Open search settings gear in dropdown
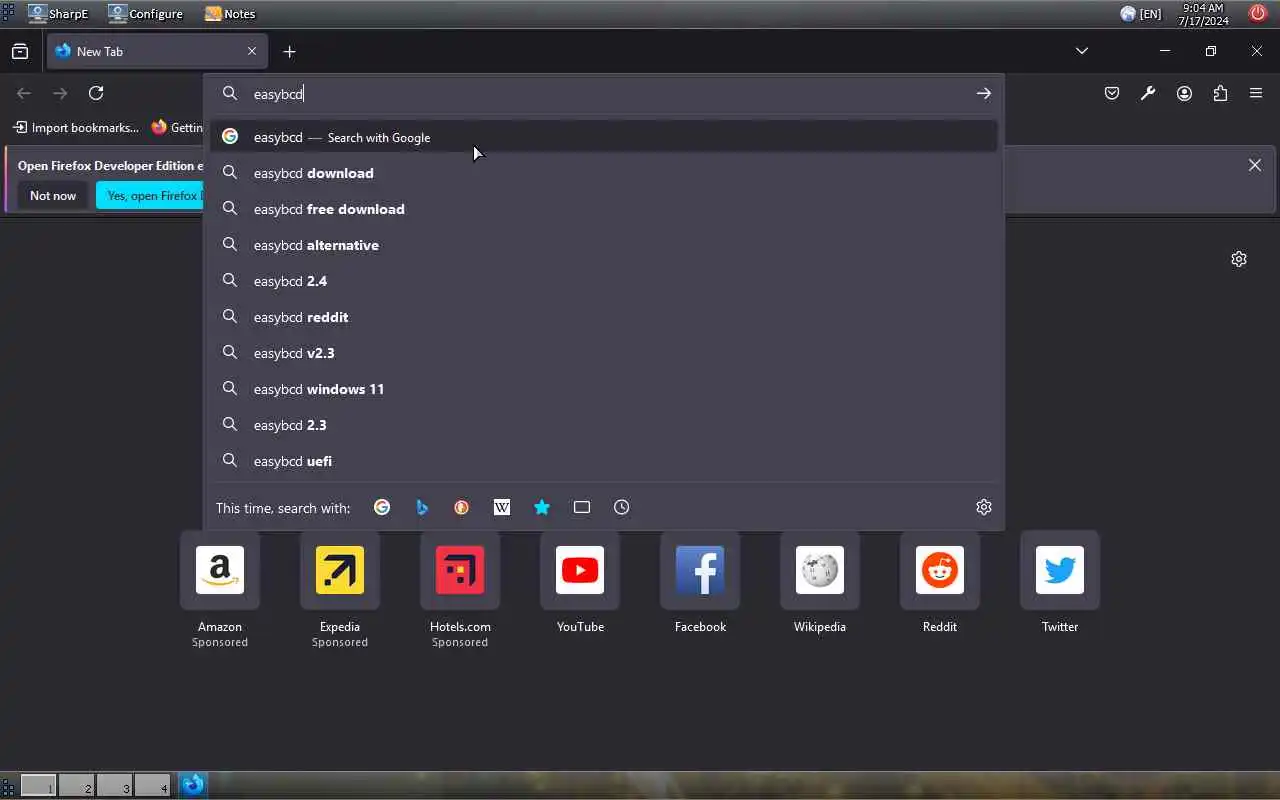The height and width of the screenshot is (800, 1280). click(984, 507)
